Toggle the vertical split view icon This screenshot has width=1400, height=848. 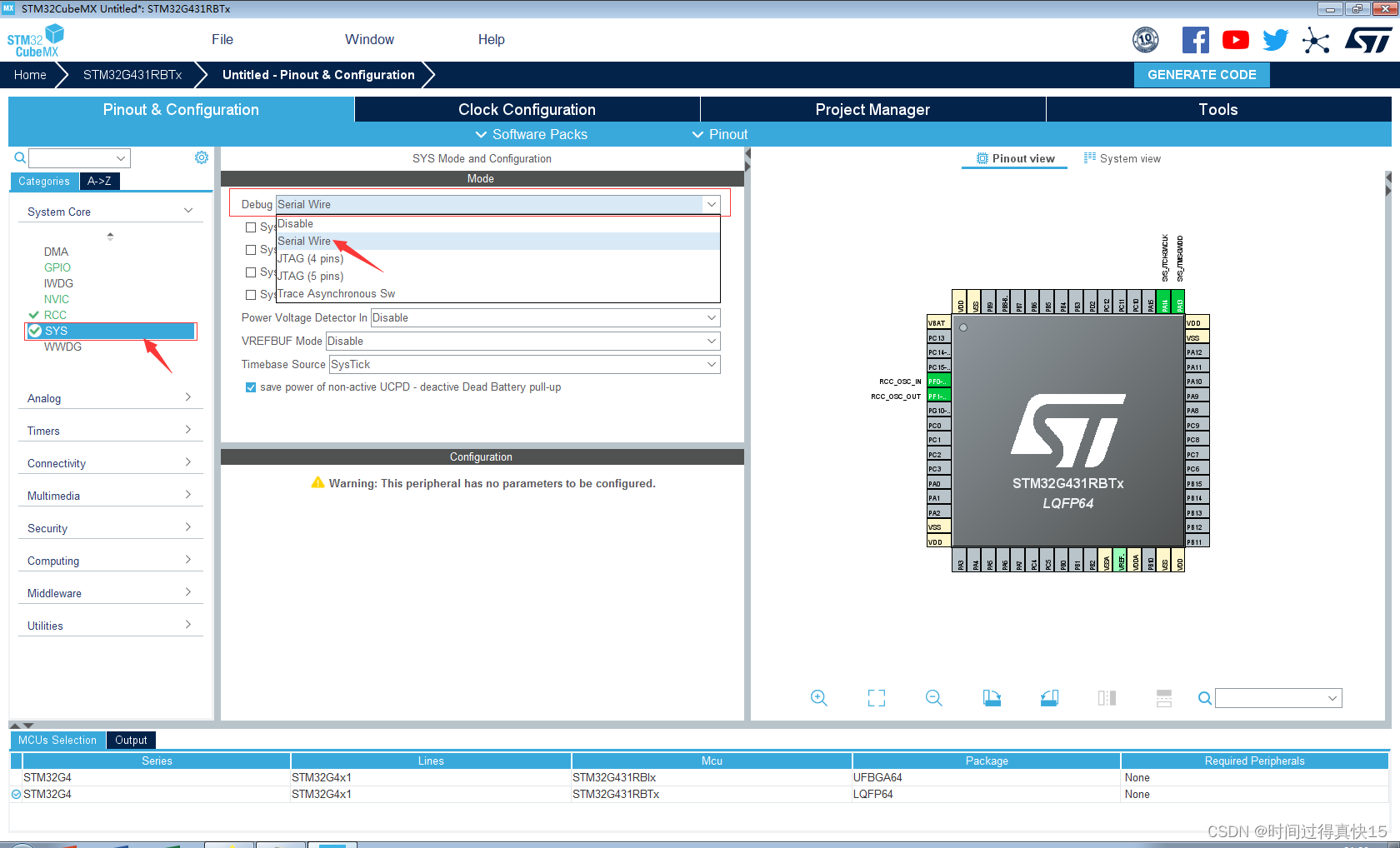tap(1107, 698)
